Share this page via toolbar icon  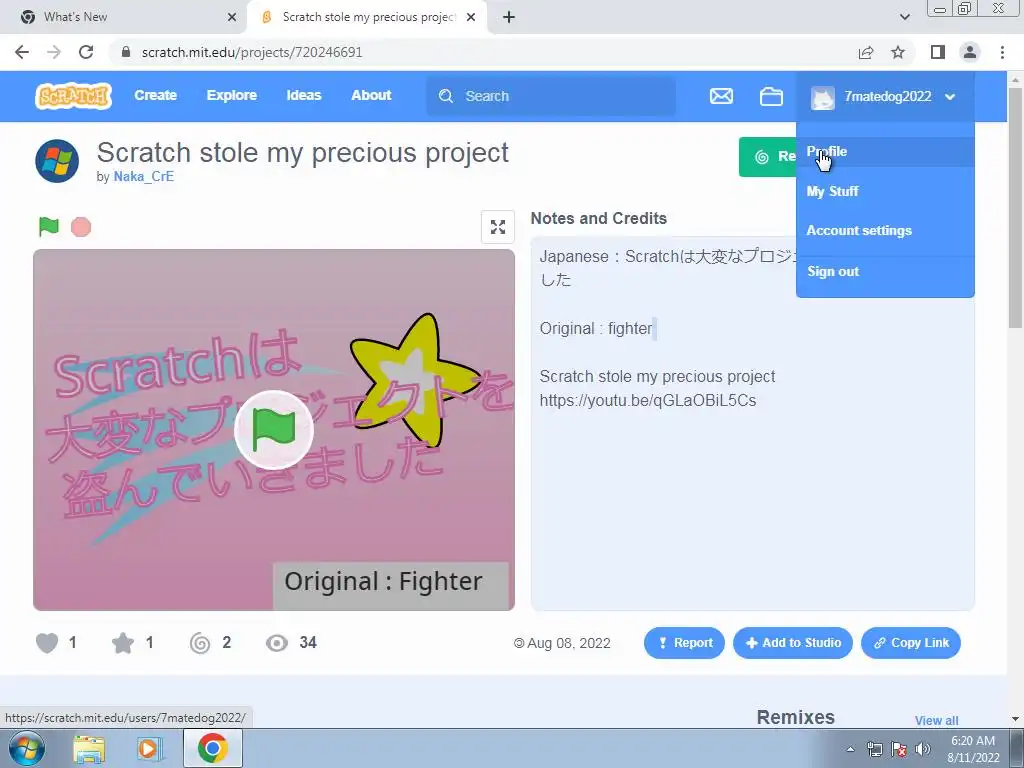point(866,52)
